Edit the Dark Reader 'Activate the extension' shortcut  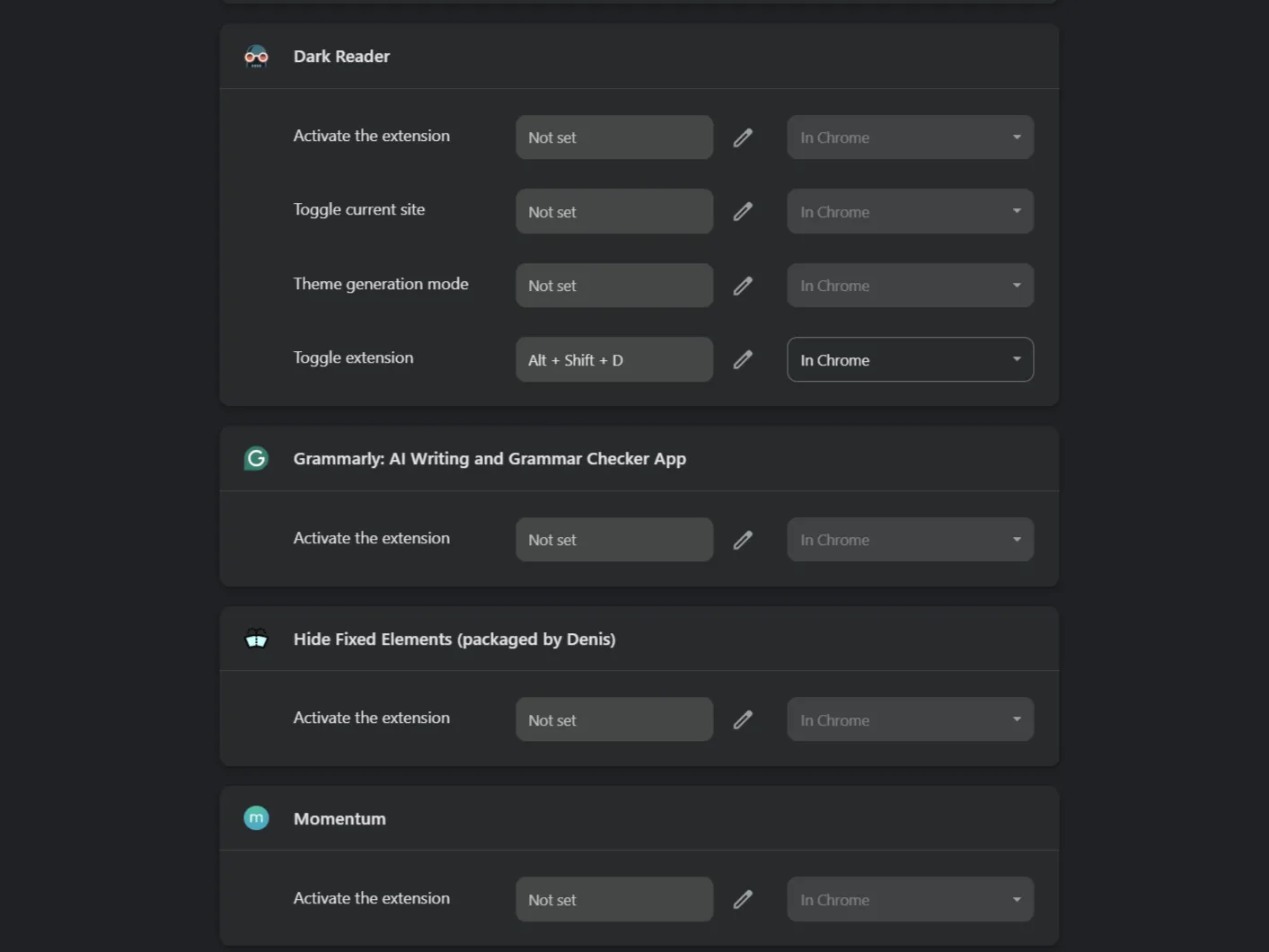(x=743, y=137)
